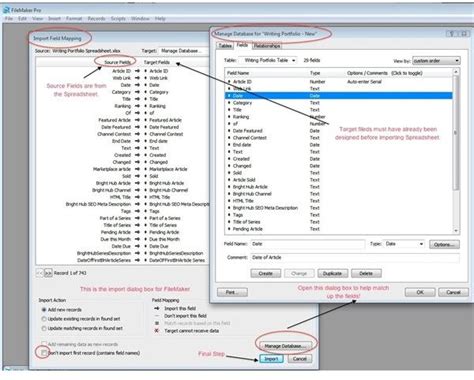Toggle import arrow for Channel Contest mapping

click(x=137, y=134)
